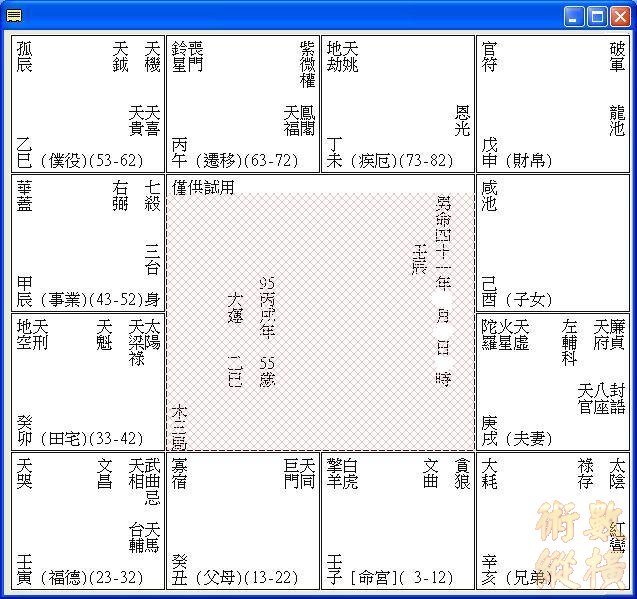Screen dimensions: 637x599
Task: Select the 壬子 [命宮] palace cell
Action: 397,520
